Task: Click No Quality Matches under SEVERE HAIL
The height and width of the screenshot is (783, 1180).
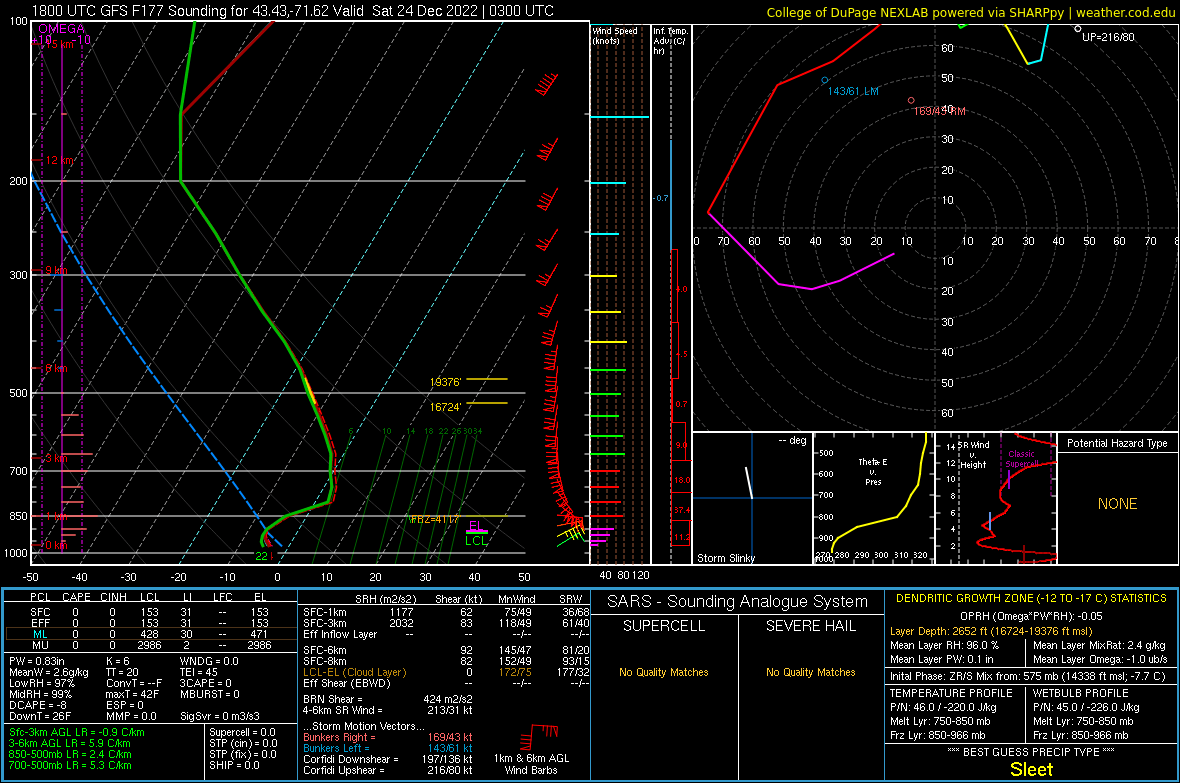Action: tap(810, 672)
